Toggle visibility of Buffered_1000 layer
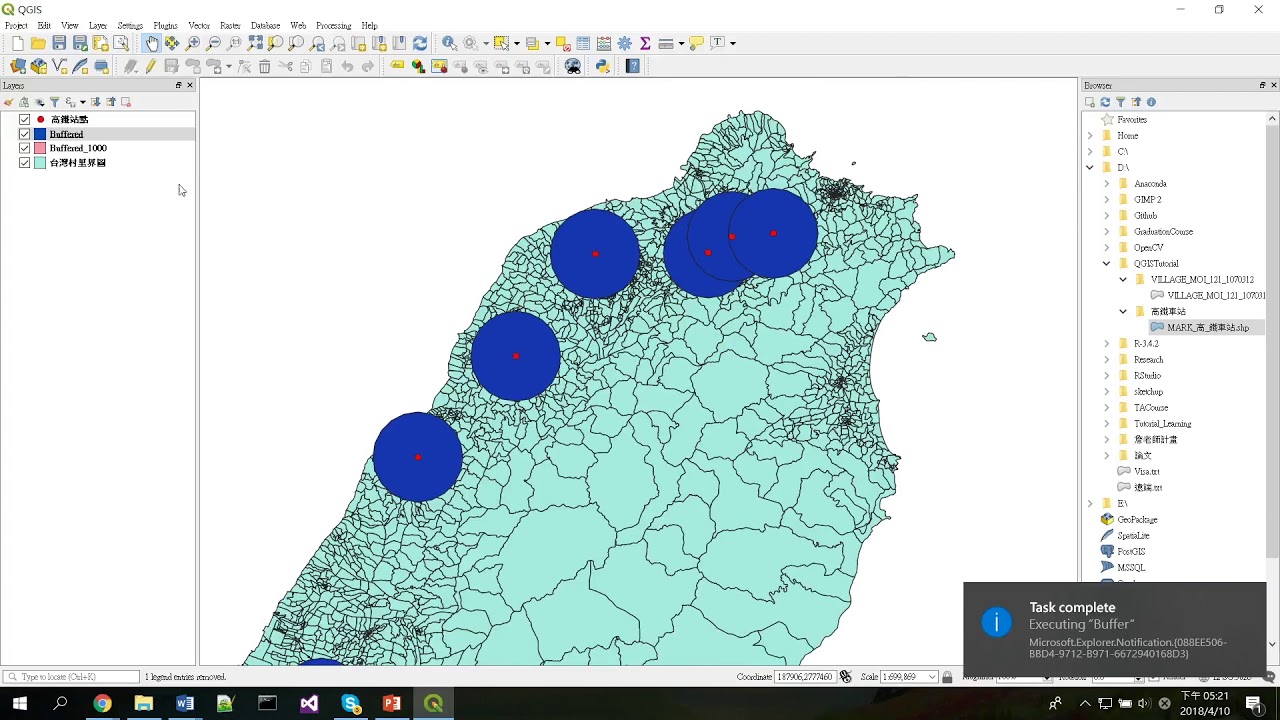The height and width of the screenshot is (720, 1280). (25, 148)
